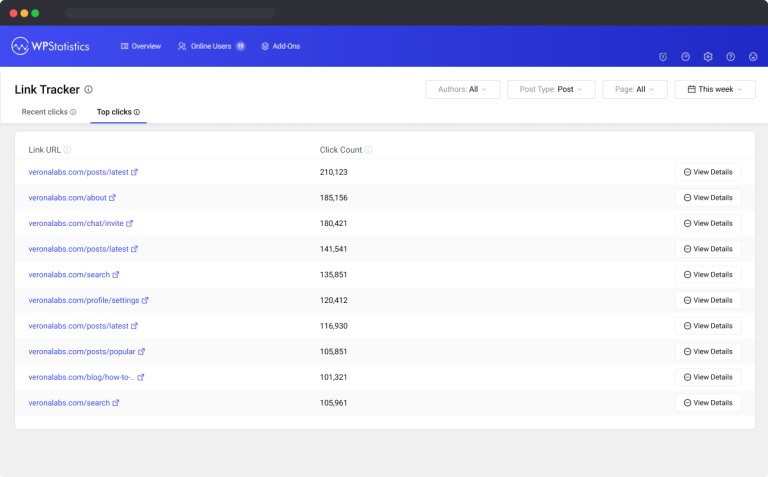This screenshot has width=768, height=477.
Task: Click the 185,156 click count value
Action: 334,198
